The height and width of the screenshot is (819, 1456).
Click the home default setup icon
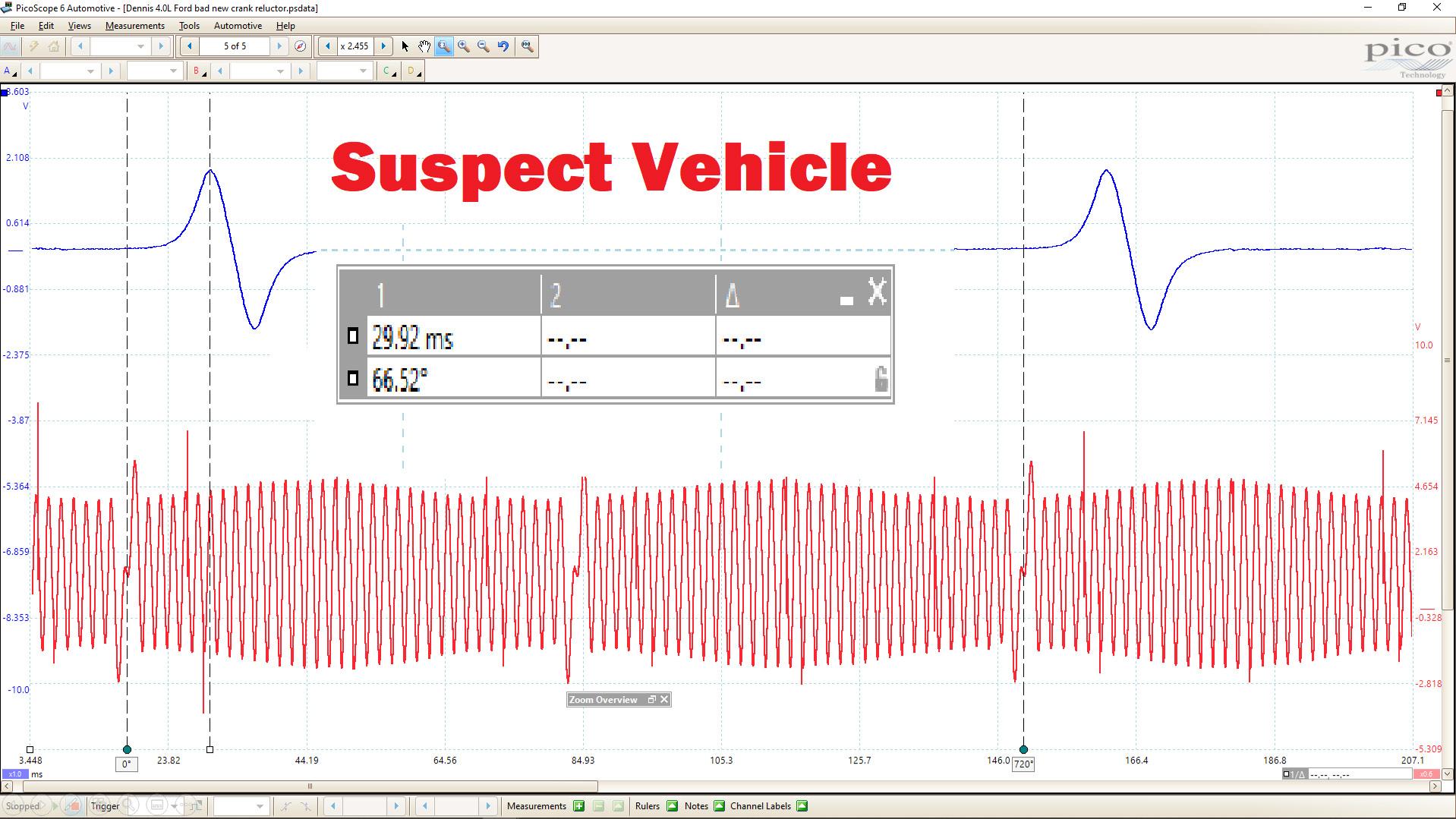53,46
